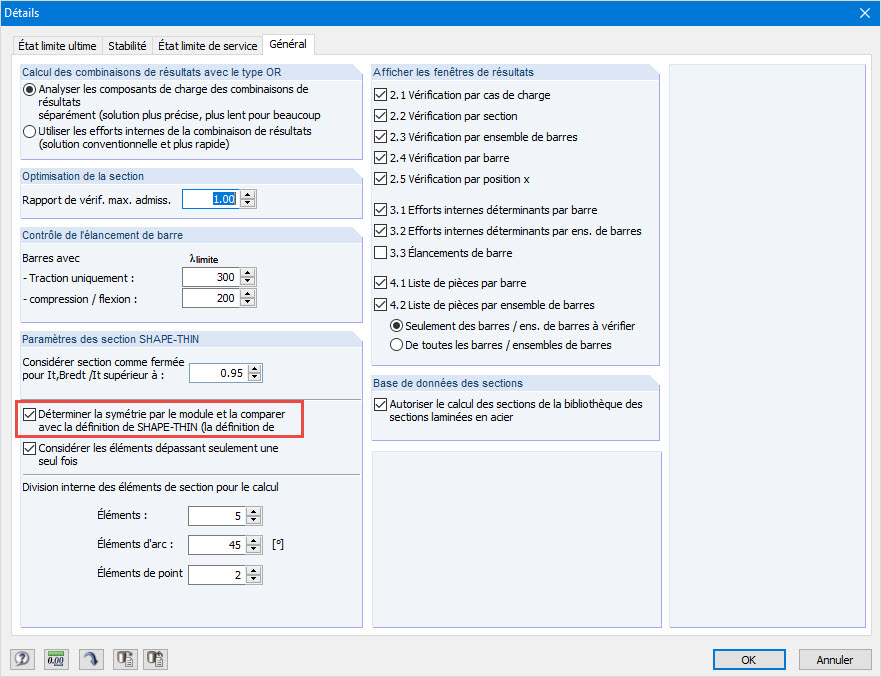The width and height of the screenshot is (881, 677).
Task: Open État limite de service tab
Action: click(207, 46)
